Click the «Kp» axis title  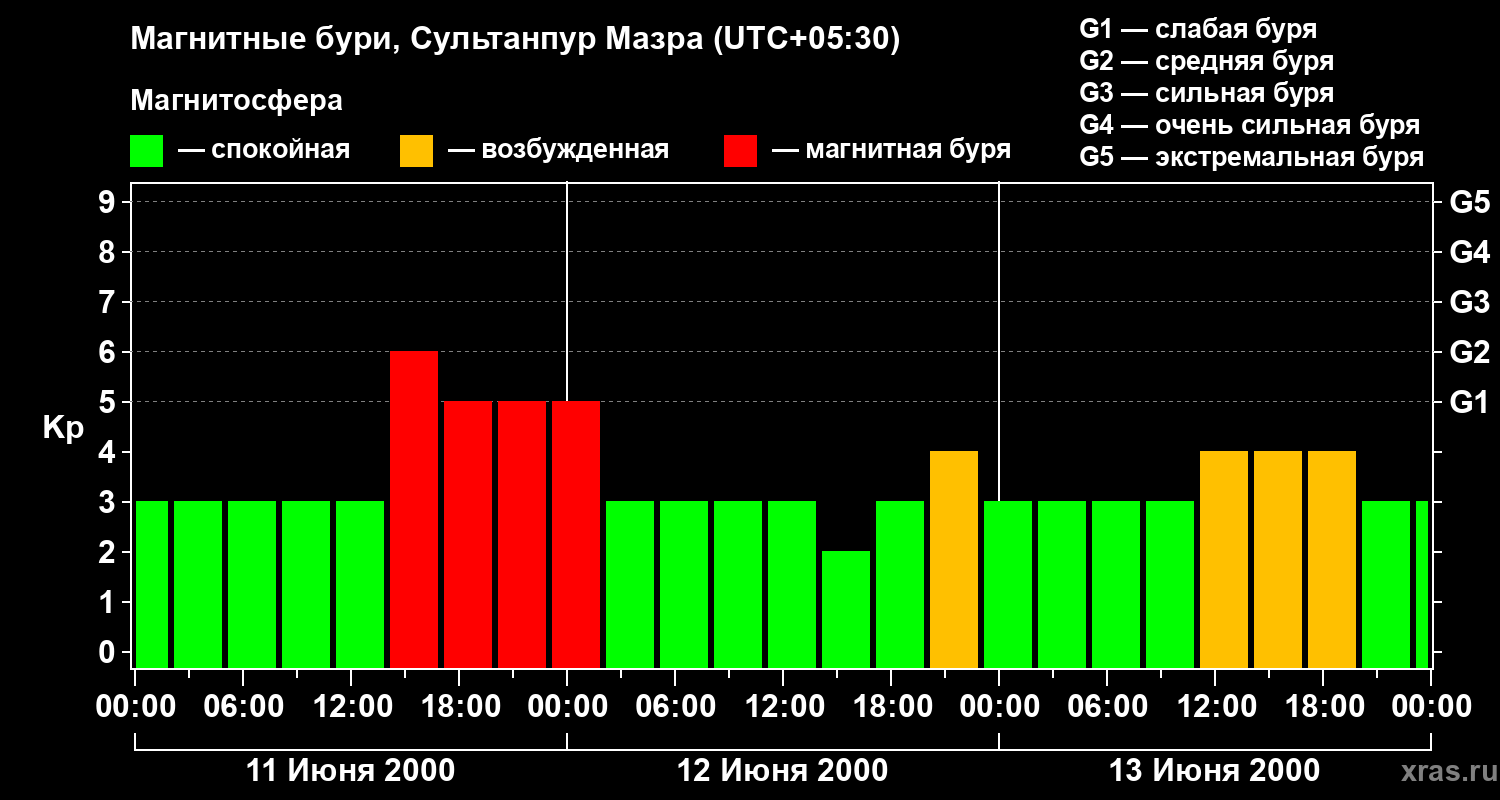pyautogui.click(x=63, y=427)
